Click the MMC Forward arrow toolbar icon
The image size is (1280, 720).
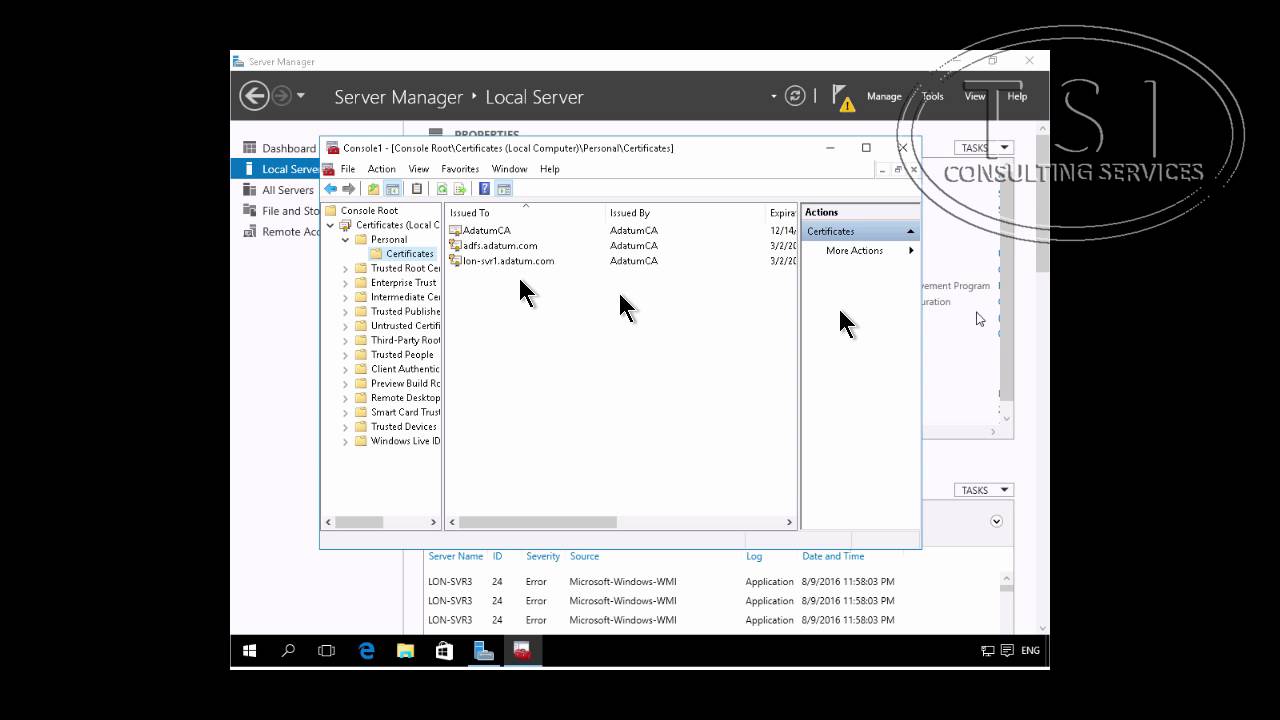[x=348, y=189]
